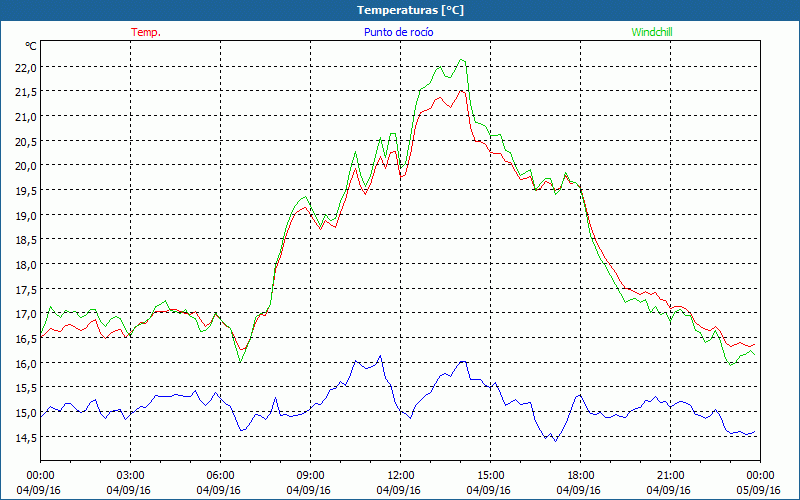The image size is (800, 500).
Task: Click the 20,5 y-axis value
Action: 26,141
